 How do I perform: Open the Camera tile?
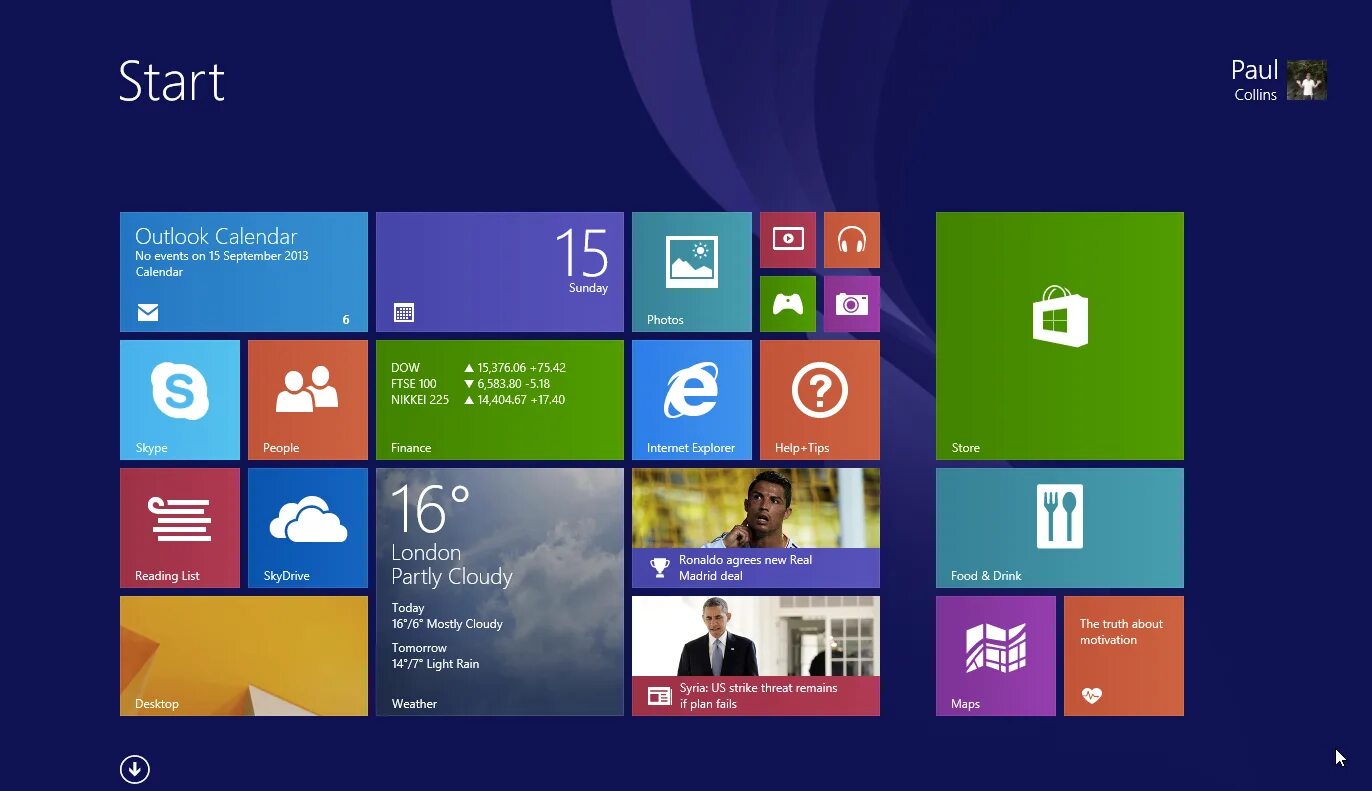(x=852, y=304)
